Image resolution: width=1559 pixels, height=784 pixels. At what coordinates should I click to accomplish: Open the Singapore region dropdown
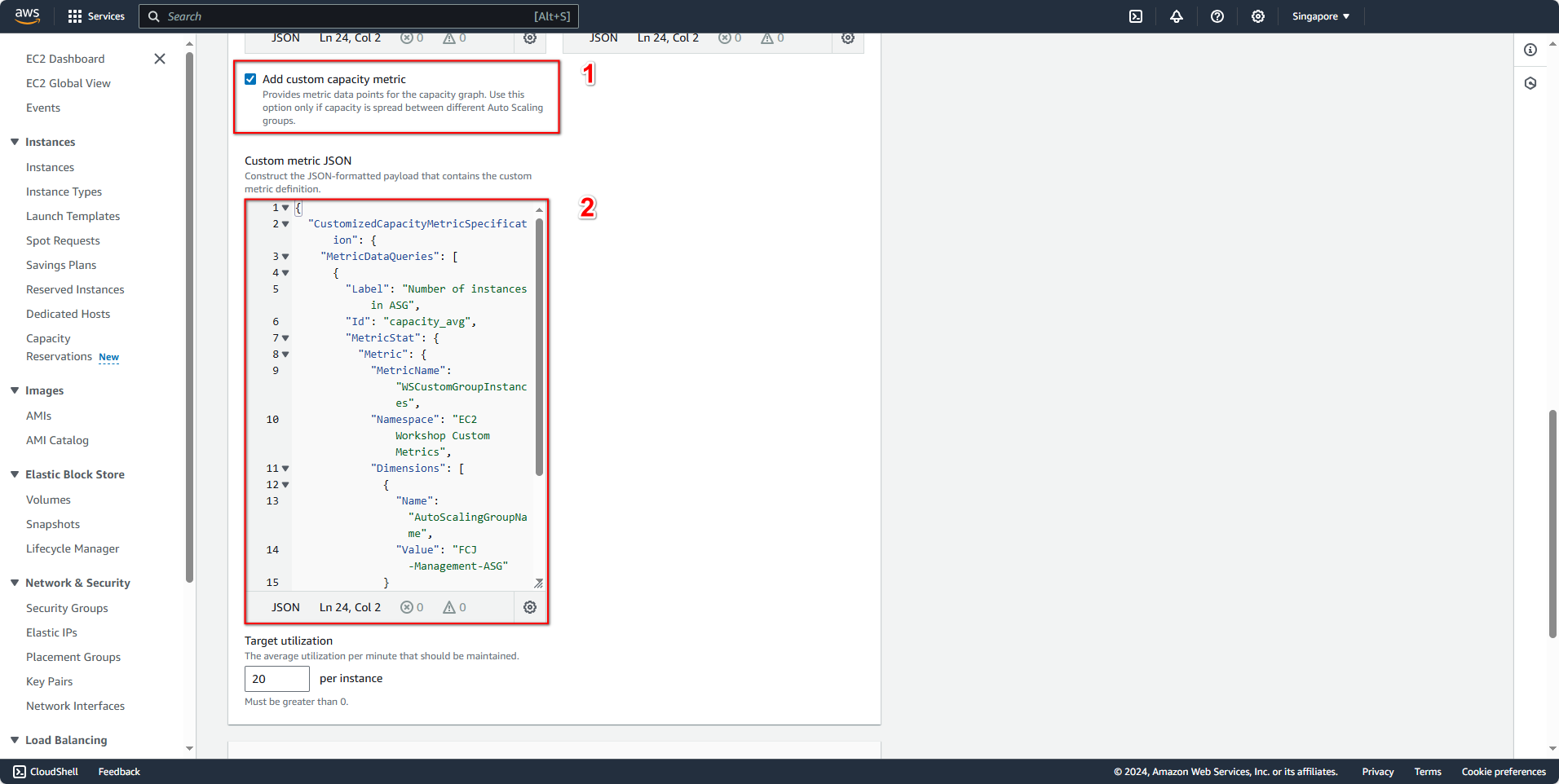tap(1320, 16)
